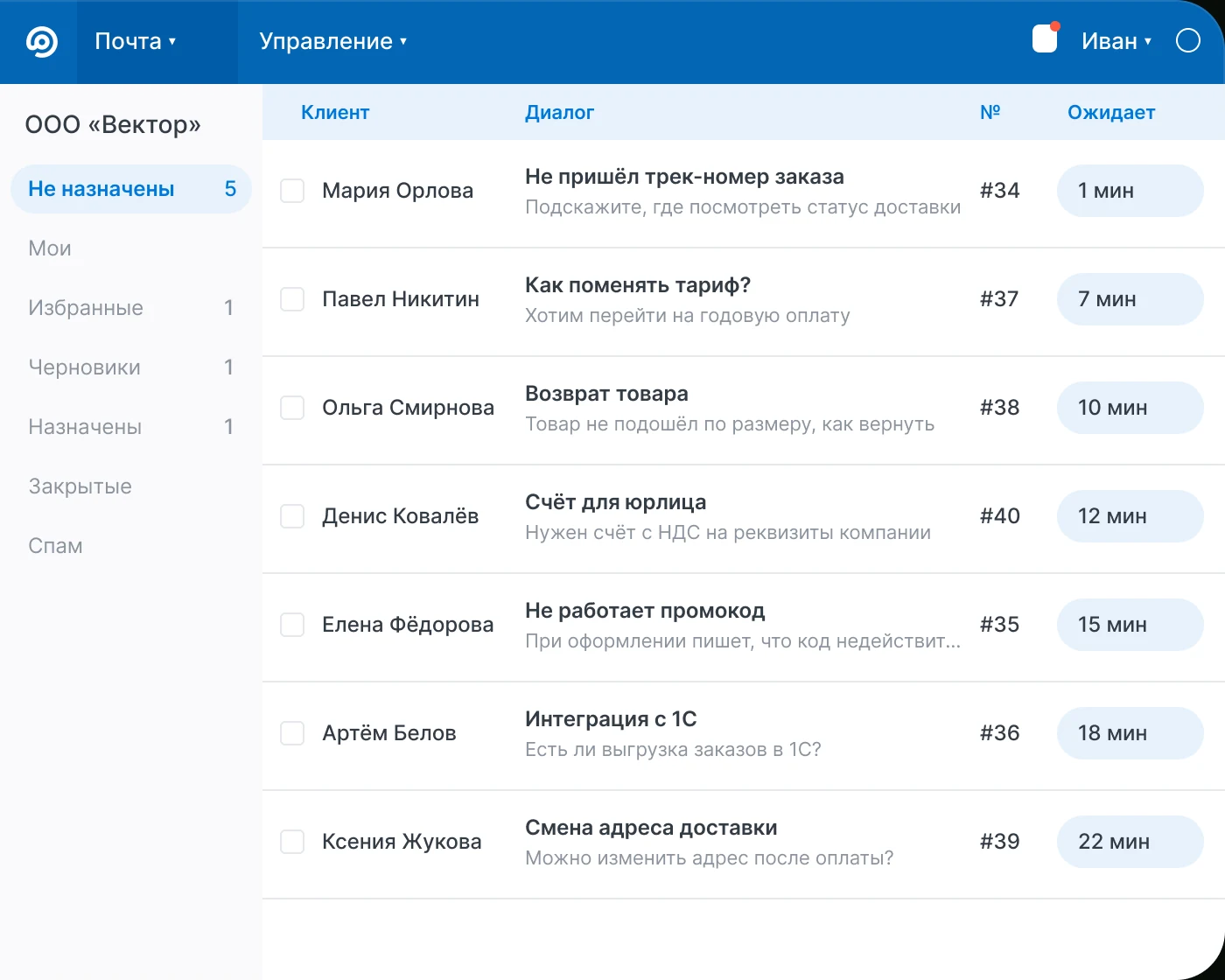
Task: Click ticket number #39
Action: pyautogui.click(x=999, y=842)
